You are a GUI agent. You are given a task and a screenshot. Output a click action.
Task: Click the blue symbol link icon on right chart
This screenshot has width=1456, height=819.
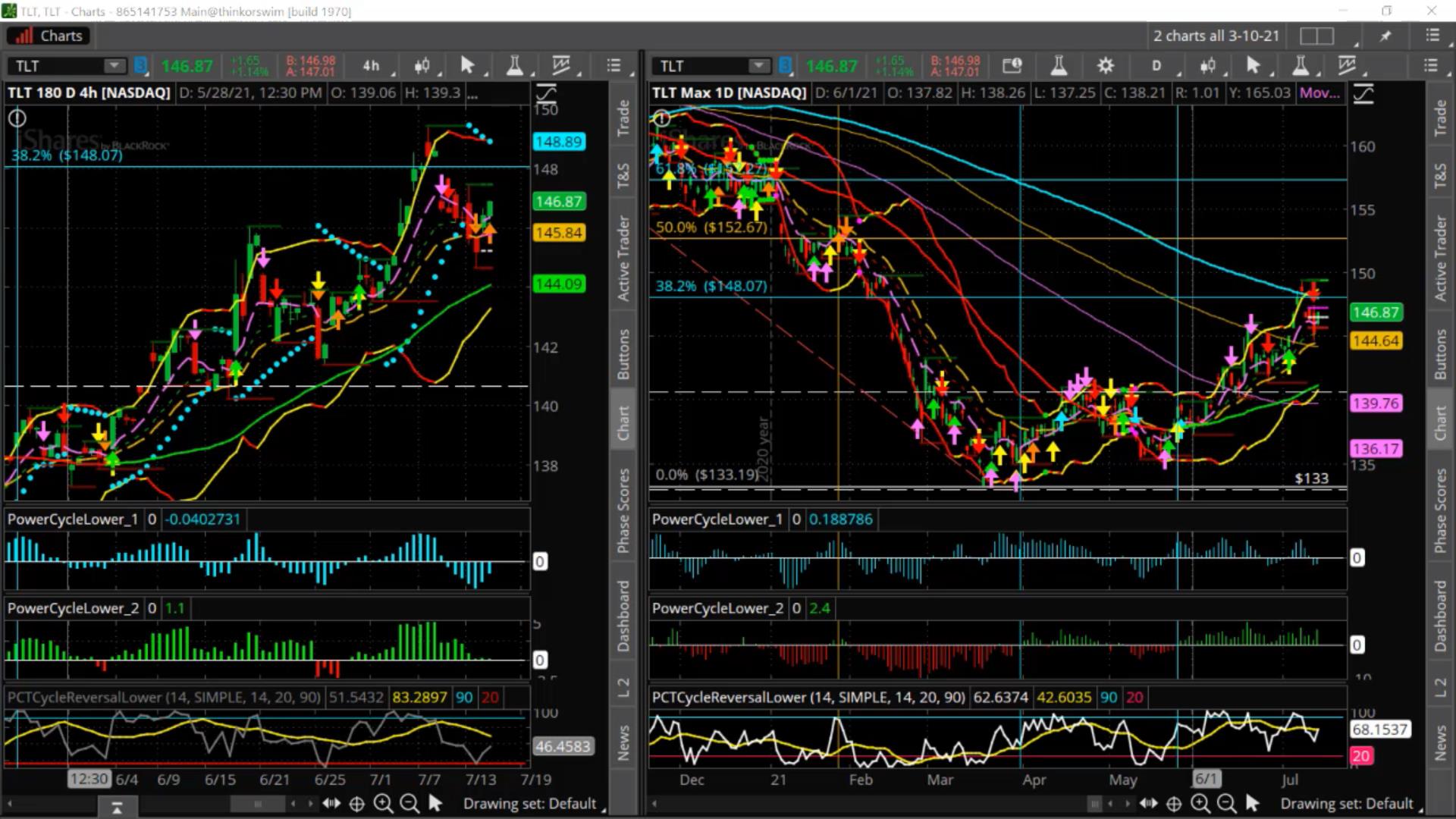(785, 66)
